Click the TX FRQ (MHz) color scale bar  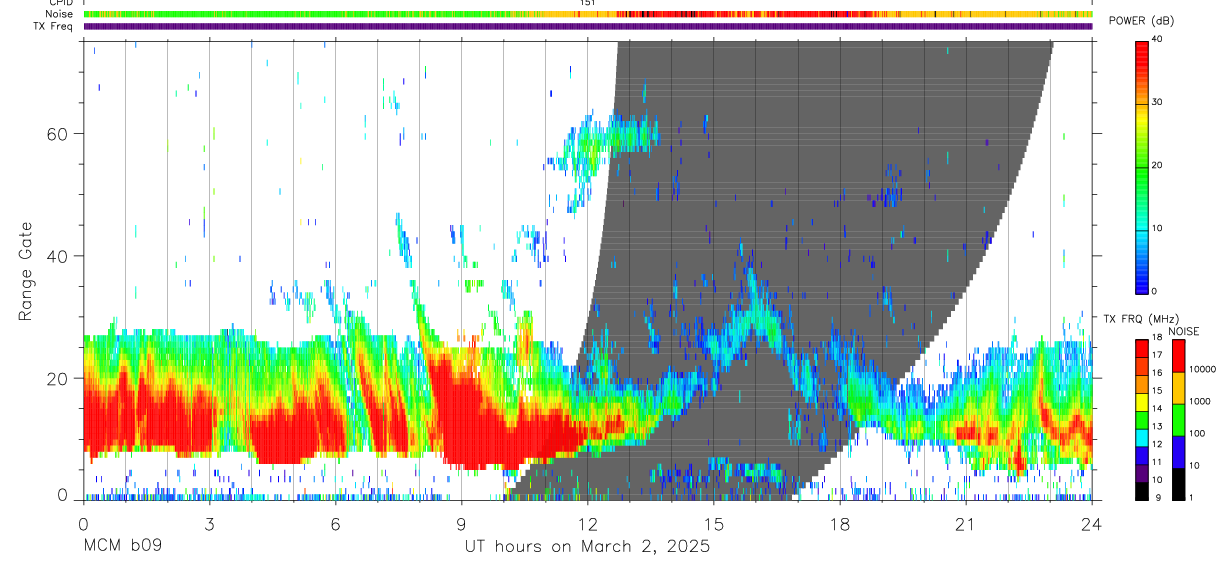(x=1142, y=419)
